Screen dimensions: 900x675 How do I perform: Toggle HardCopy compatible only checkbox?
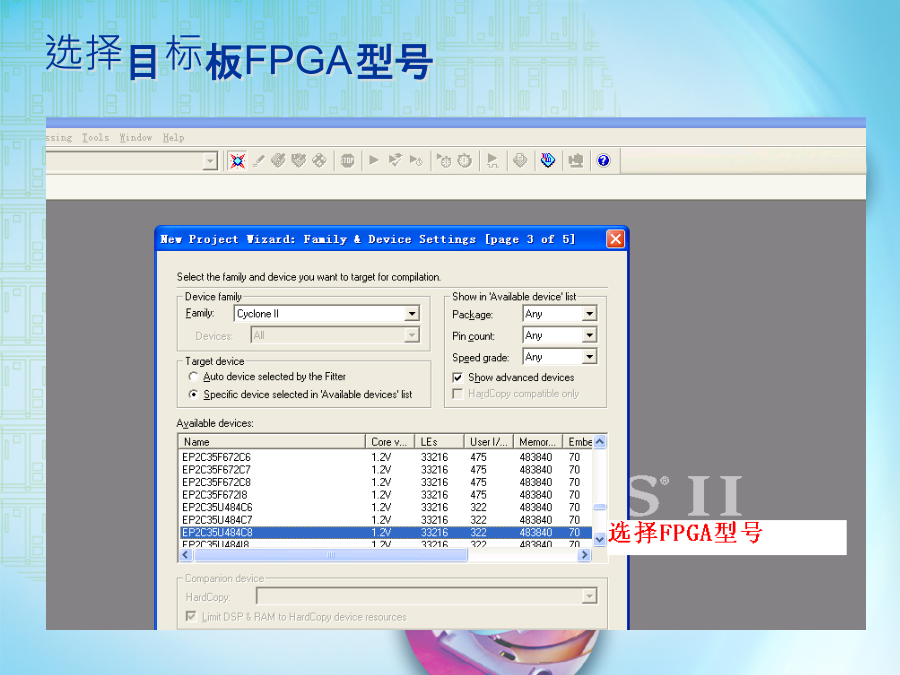click(457, 394)
